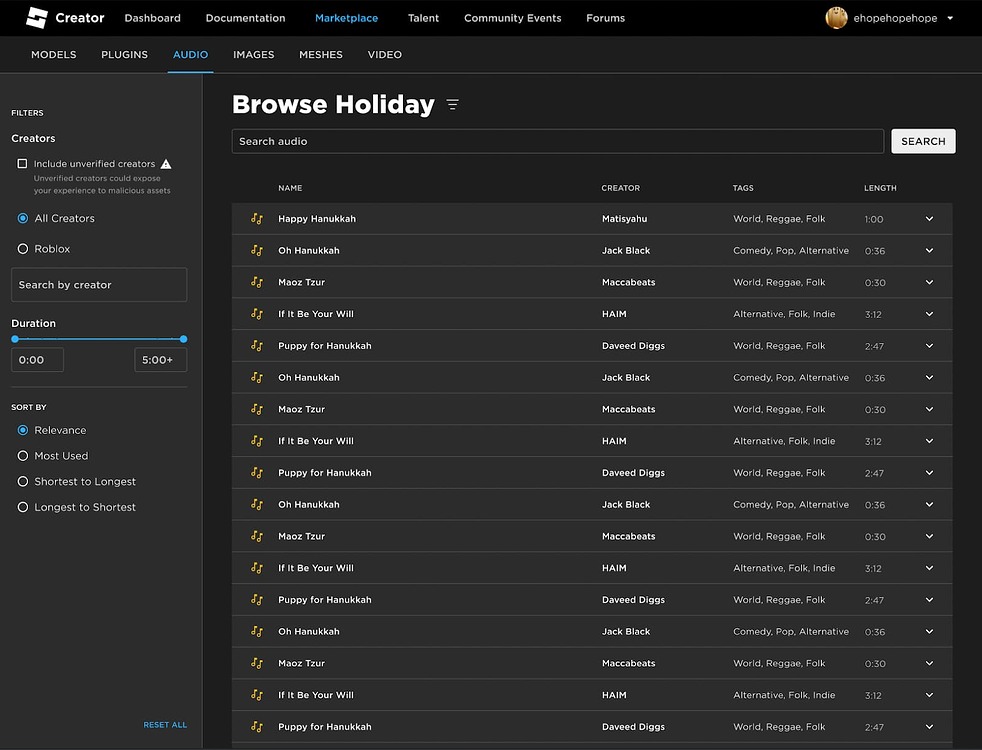Click music note icon of first If It Be Your Will row
This screenshot has height=750, width=982.
257,314
